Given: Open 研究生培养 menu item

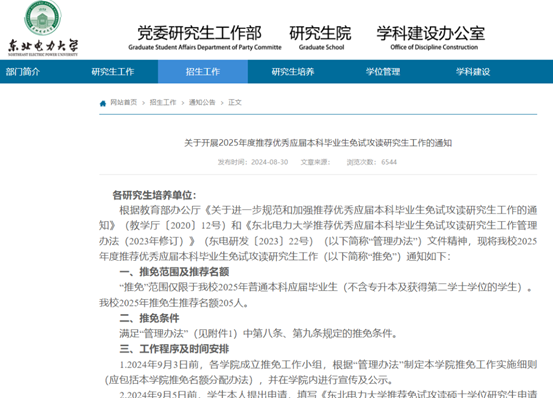Looking at the screenshot, I should tap(293, 72).
